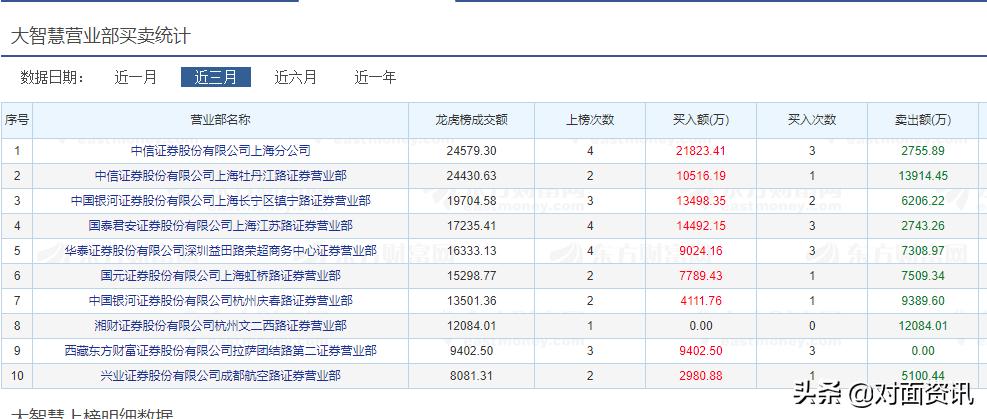Select the 24430.63 turnover cell

471,176
